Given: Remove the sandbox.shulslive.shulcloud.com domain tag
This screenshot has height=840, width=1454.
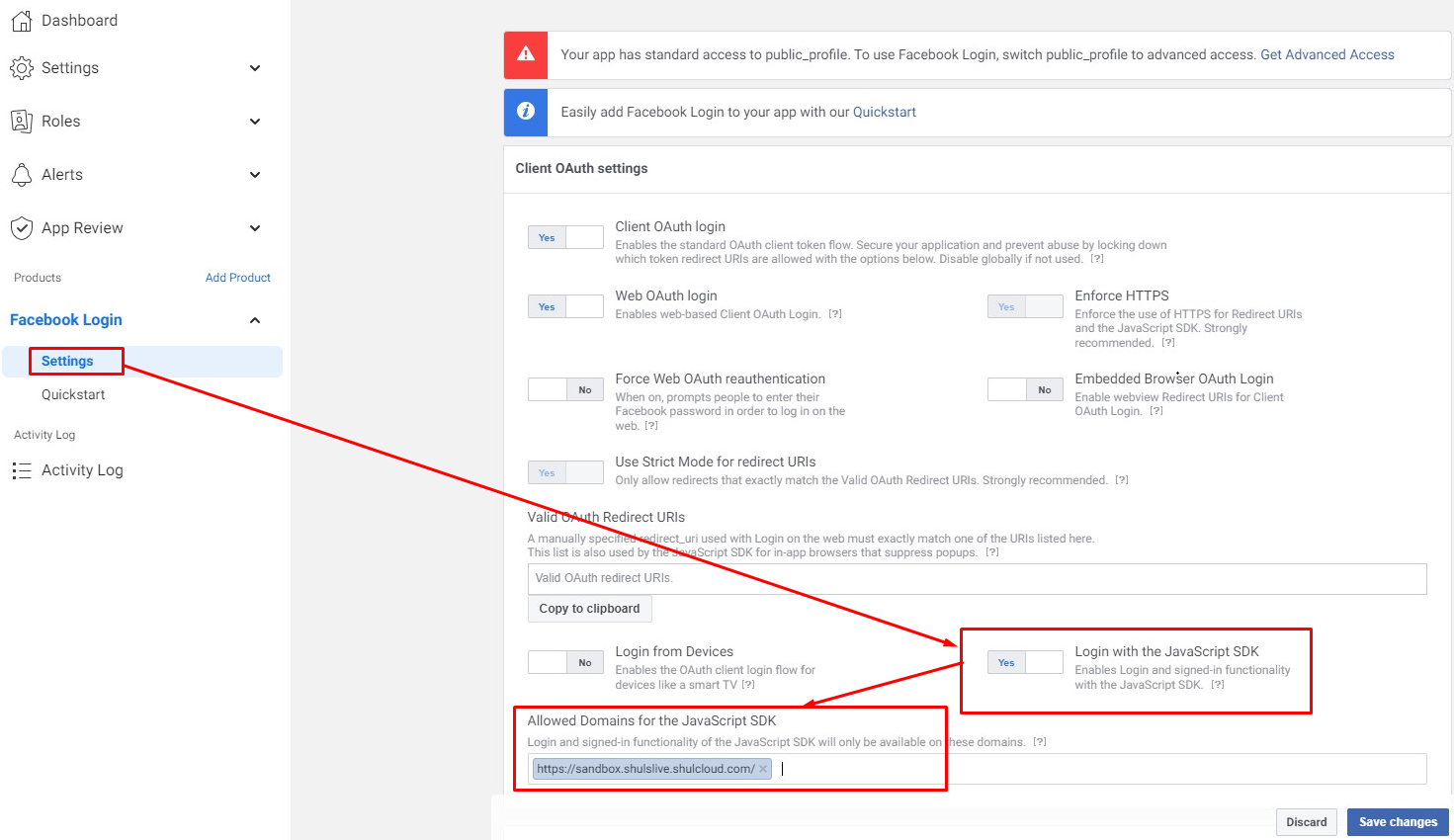Looking at the screenshot, I should click(x=763, y=769).
